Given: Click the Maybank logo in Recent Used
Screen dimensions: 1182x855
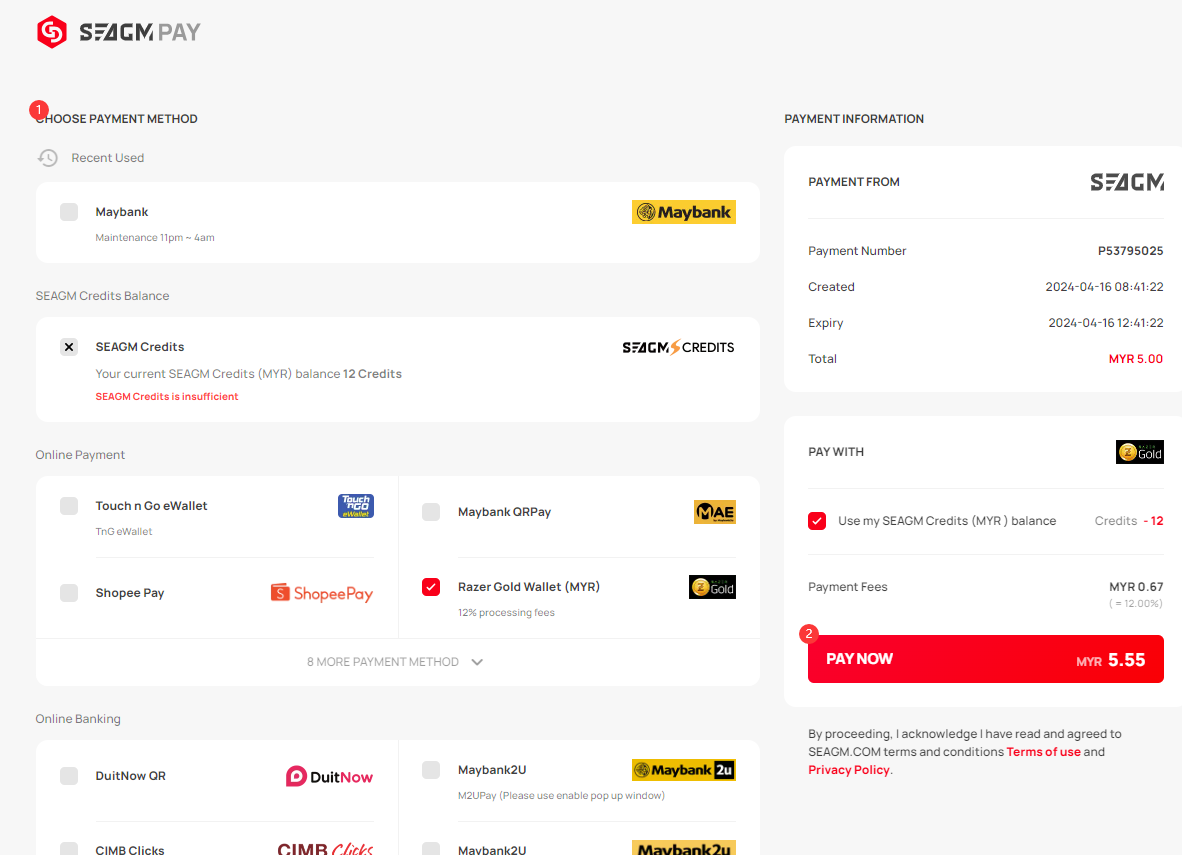Looking at the screenshot, I should (x=683, y=212).
